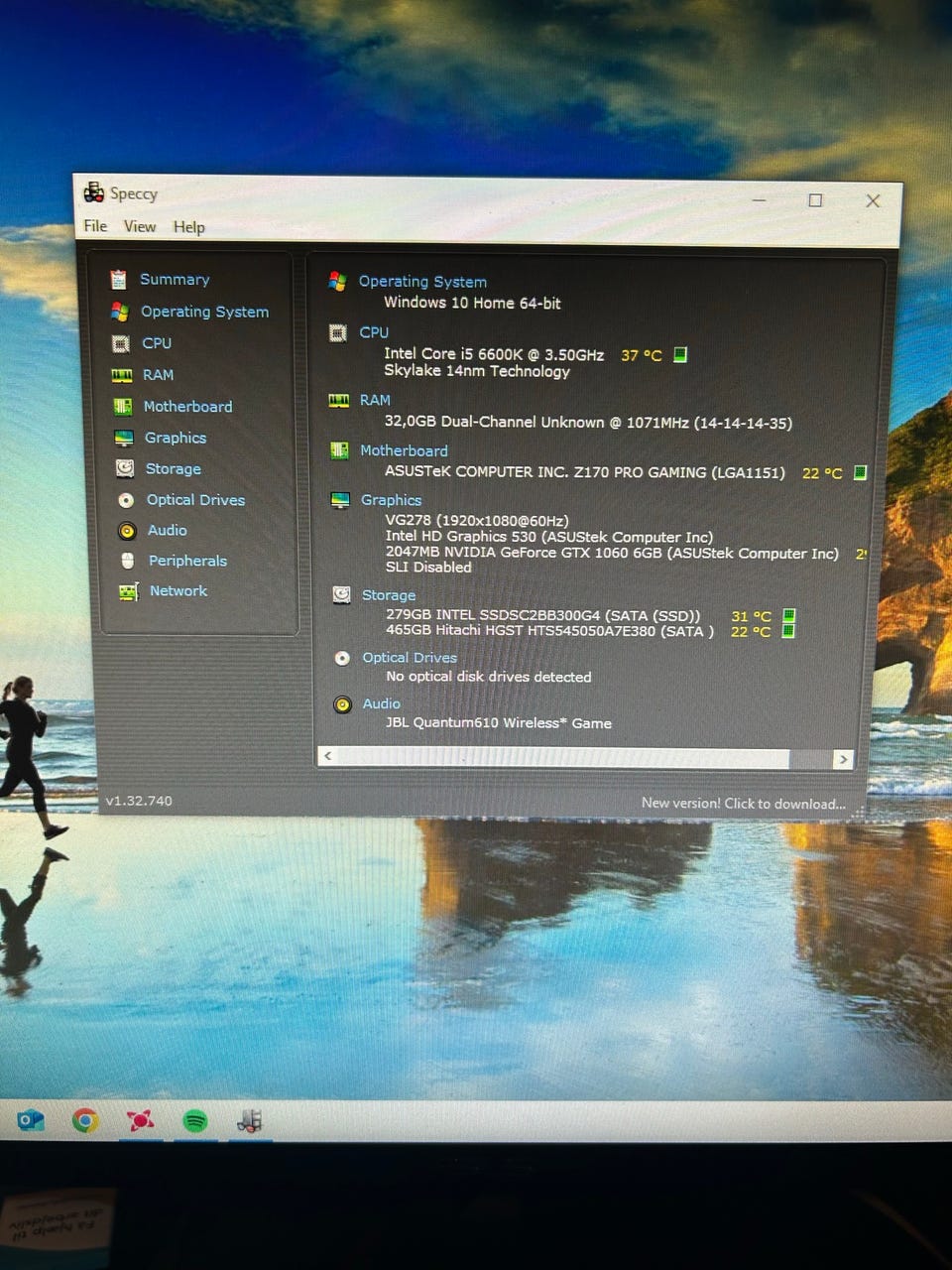Open the View menu
This screenshot has width=952, height=1270.
[140, 226]
